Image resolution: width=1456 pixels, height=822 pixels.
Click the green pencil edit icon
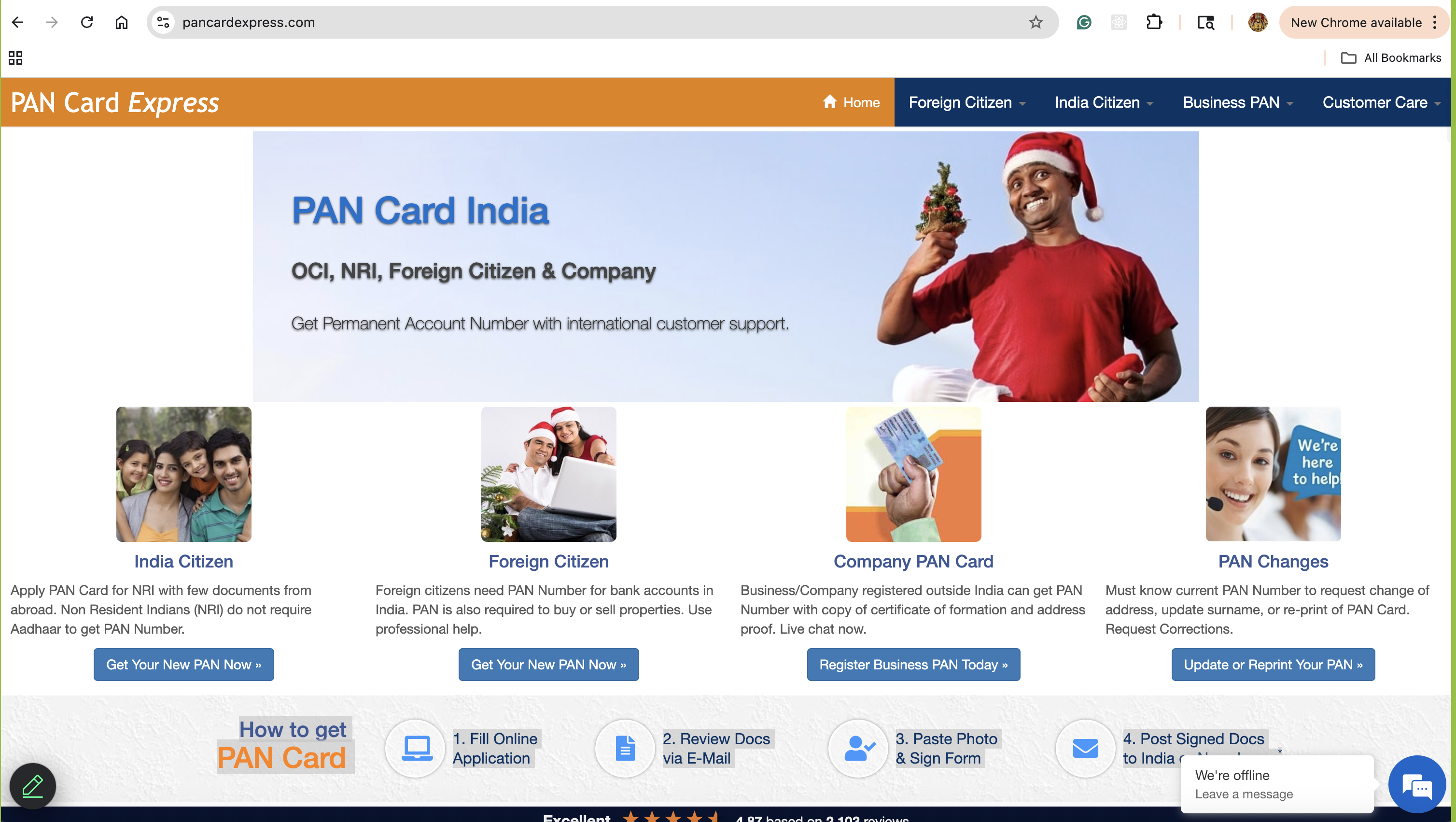(33, 786)
